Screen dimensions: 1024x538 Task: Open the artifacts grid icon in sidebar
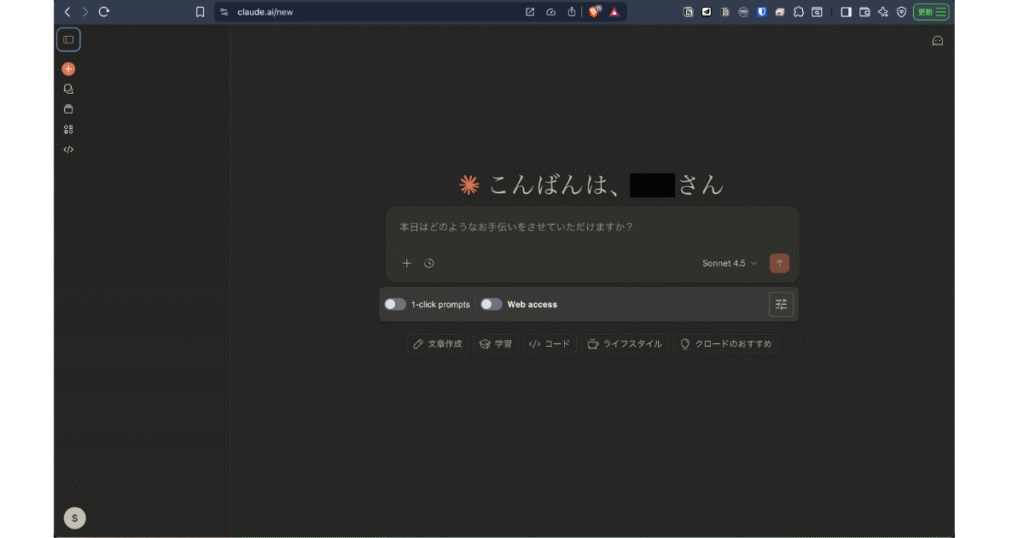(x=68, y=129)
